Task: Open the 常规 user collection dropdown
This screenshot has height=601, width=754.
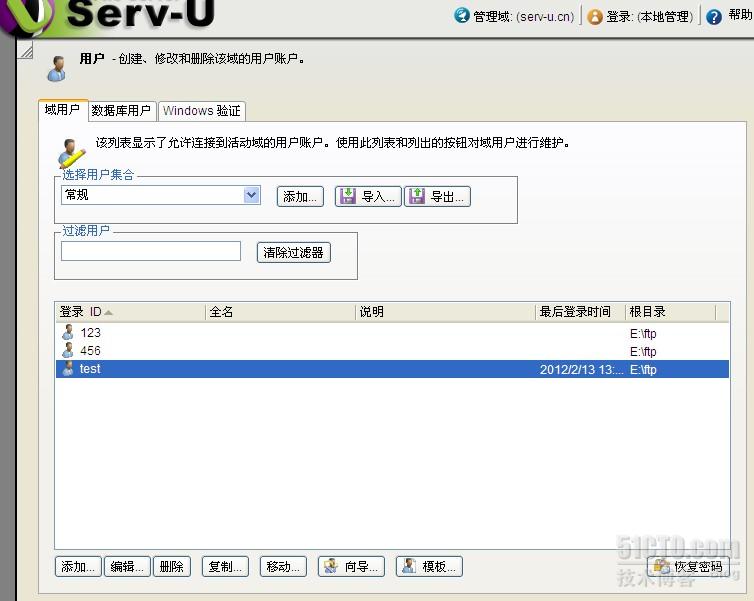Action: (x=161, y=195)
